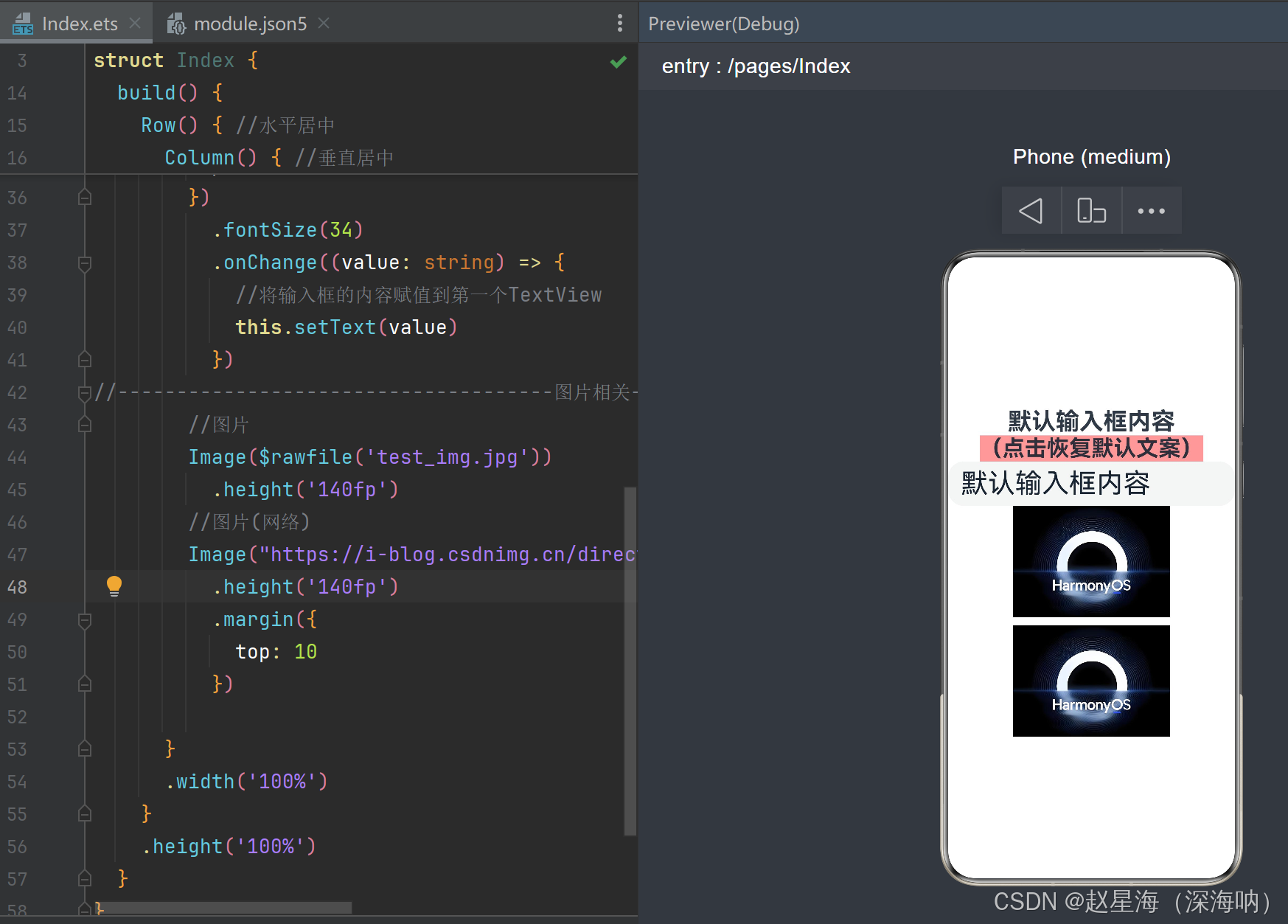Click the sticky Row() line
Screen dimensions: 1288x924
click(237, 125)
